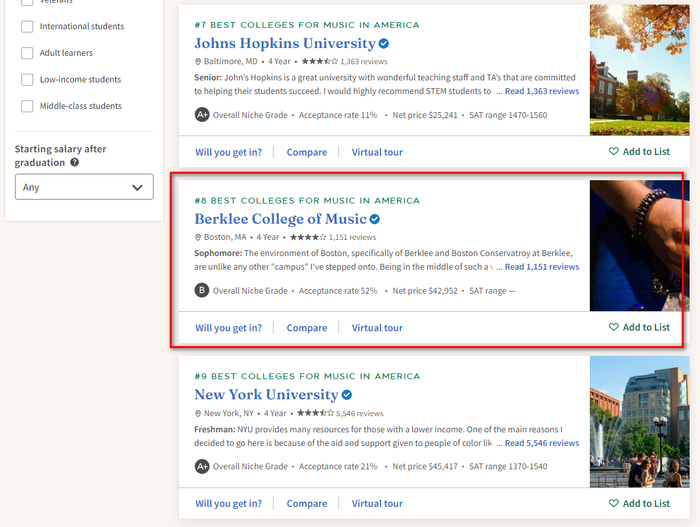
Task: Click Will you get in for NYU
Action: pyautogui.click(x=229, y=503)
